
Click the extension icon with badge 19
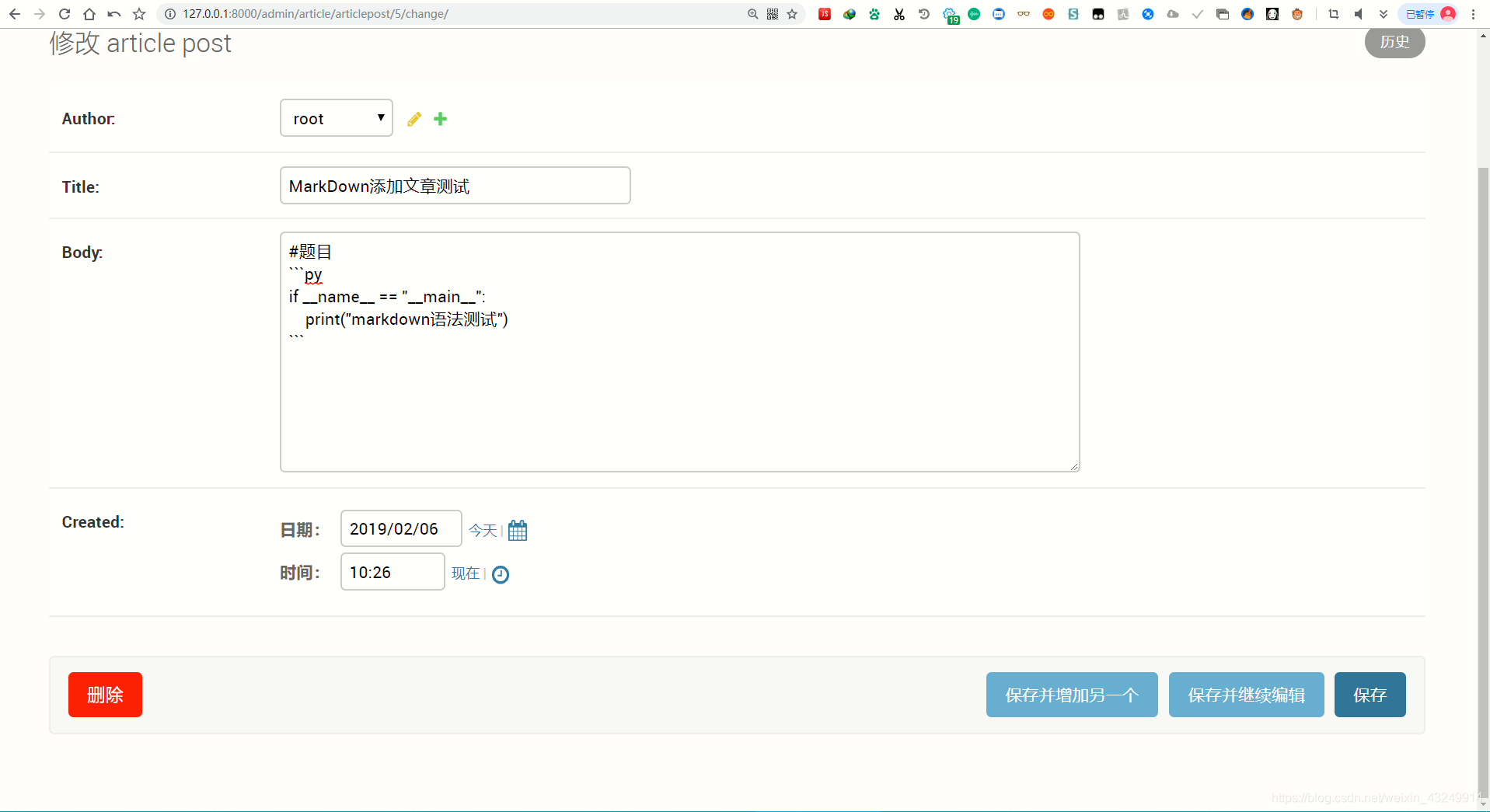(x=951, y=16)
